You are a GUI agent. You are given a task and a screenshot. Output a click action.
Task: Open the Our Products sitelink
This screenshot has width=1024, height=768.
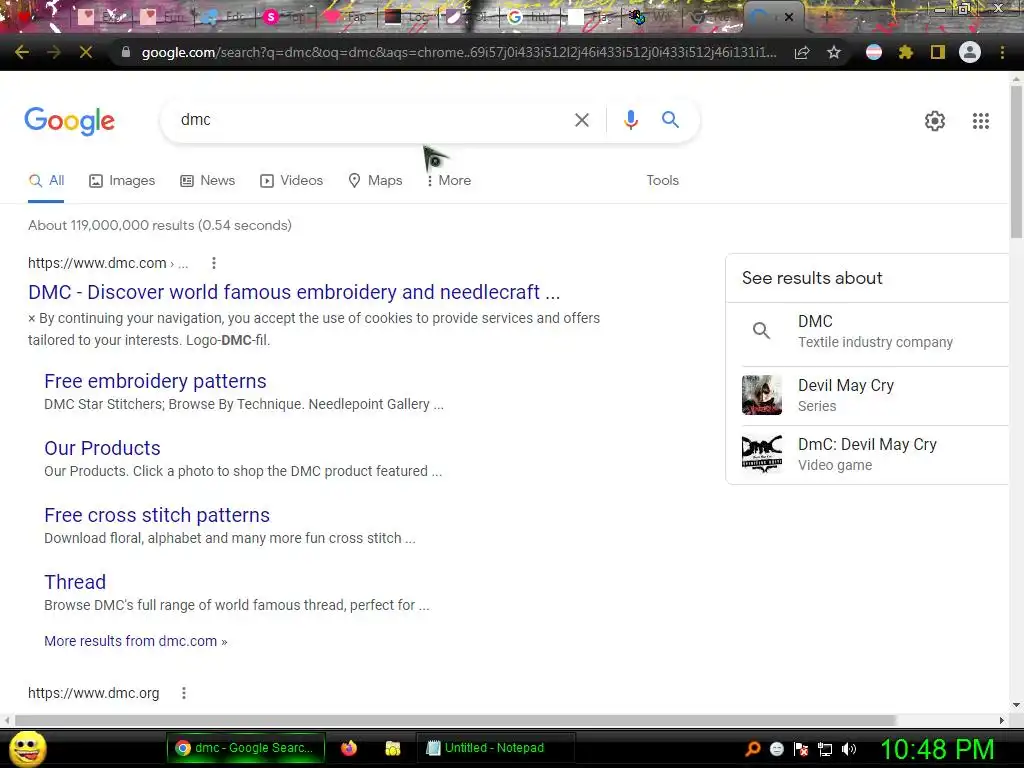(103, 448)
